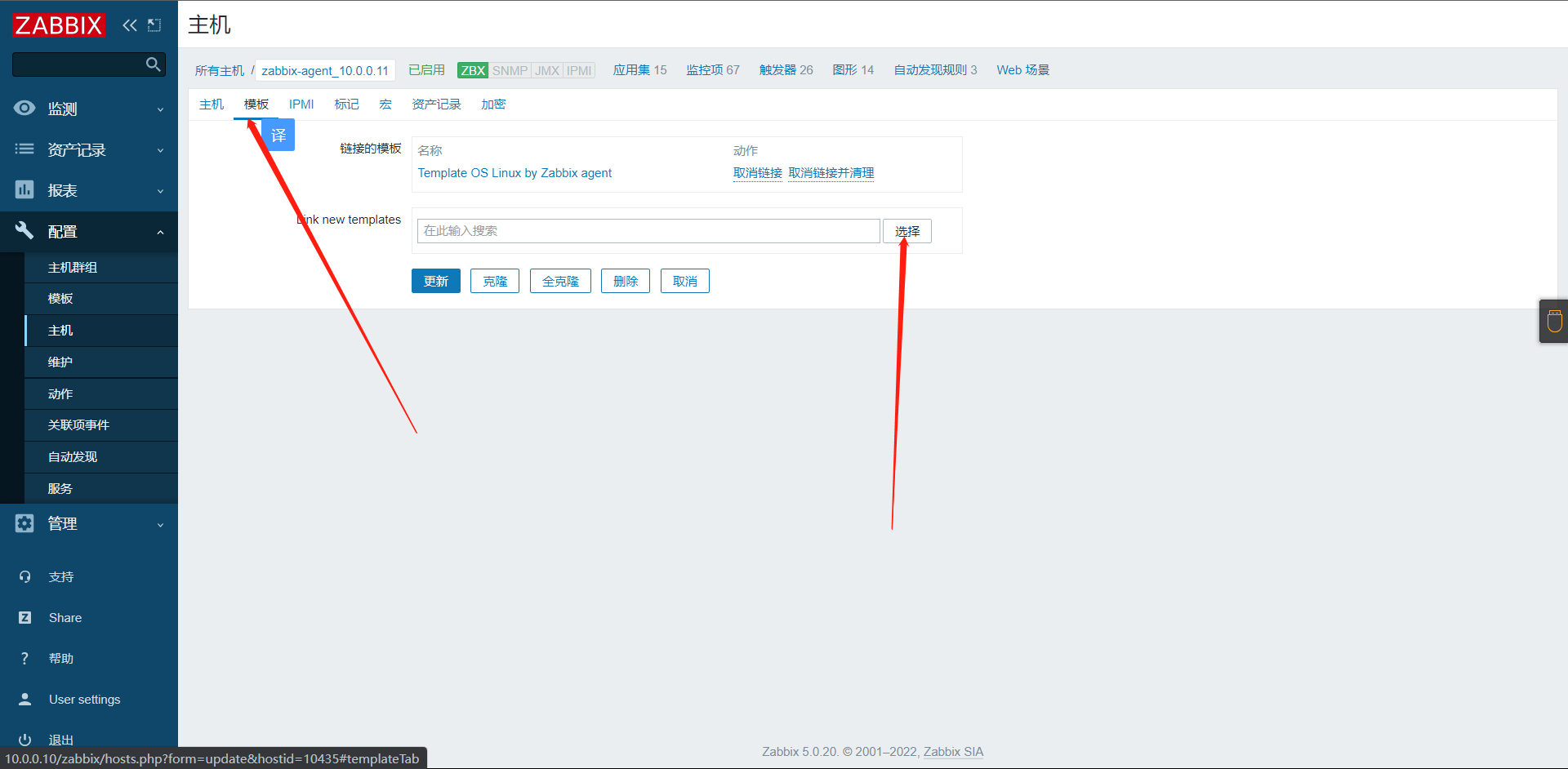Switch to the 宏 tab

point(385,104)
